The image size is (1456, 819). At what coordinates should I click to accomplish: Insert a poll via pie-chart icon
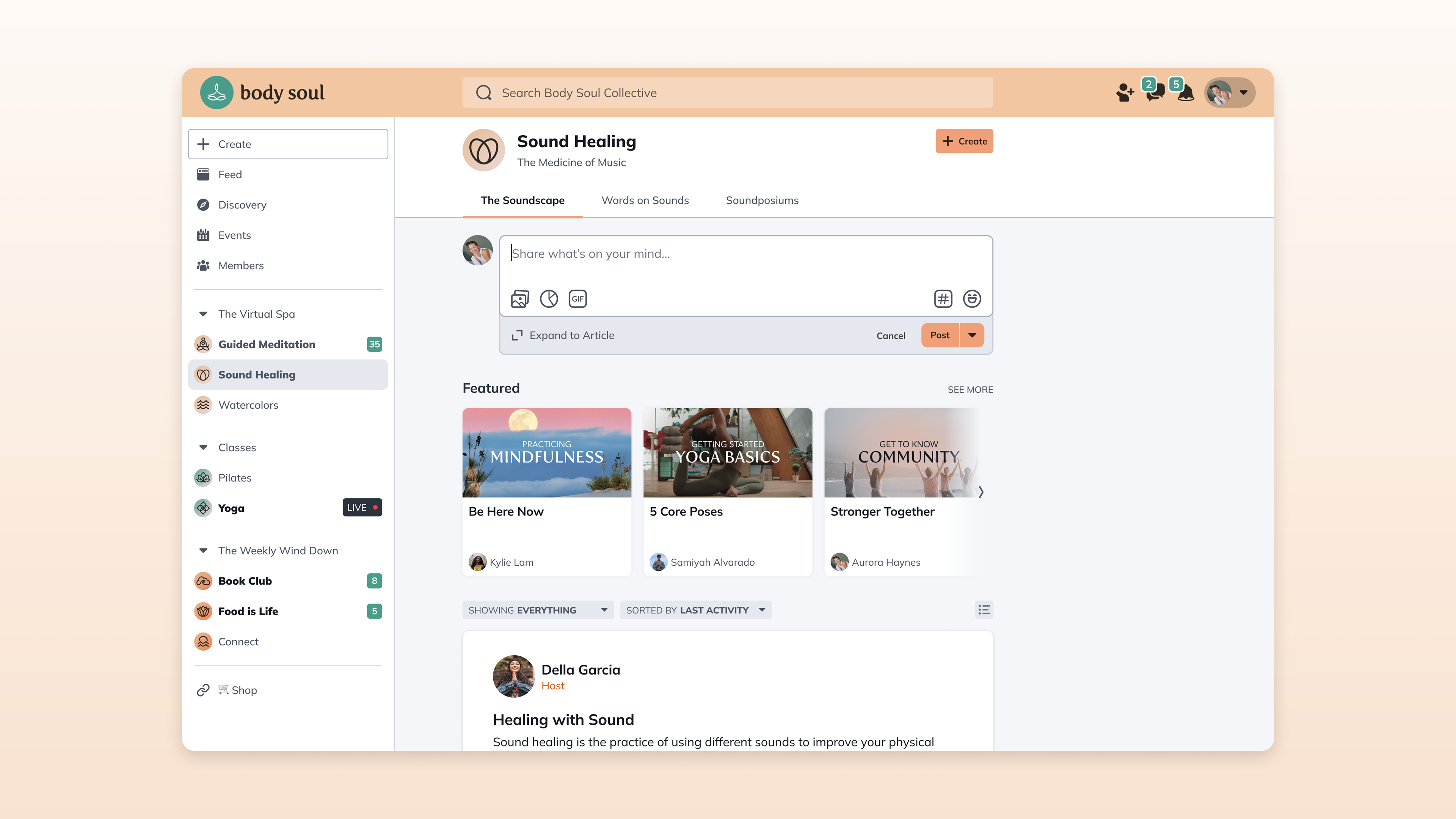548,298
